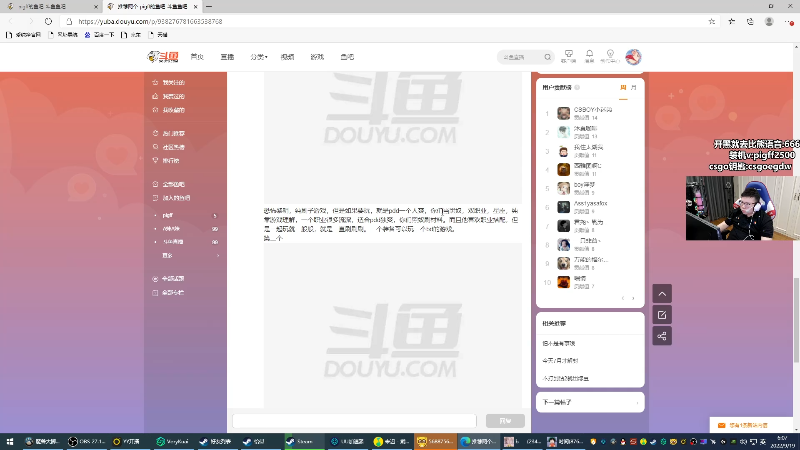Click the browser refresh button
The height and width of the screenshot is (450, 800).
[48, 21]
